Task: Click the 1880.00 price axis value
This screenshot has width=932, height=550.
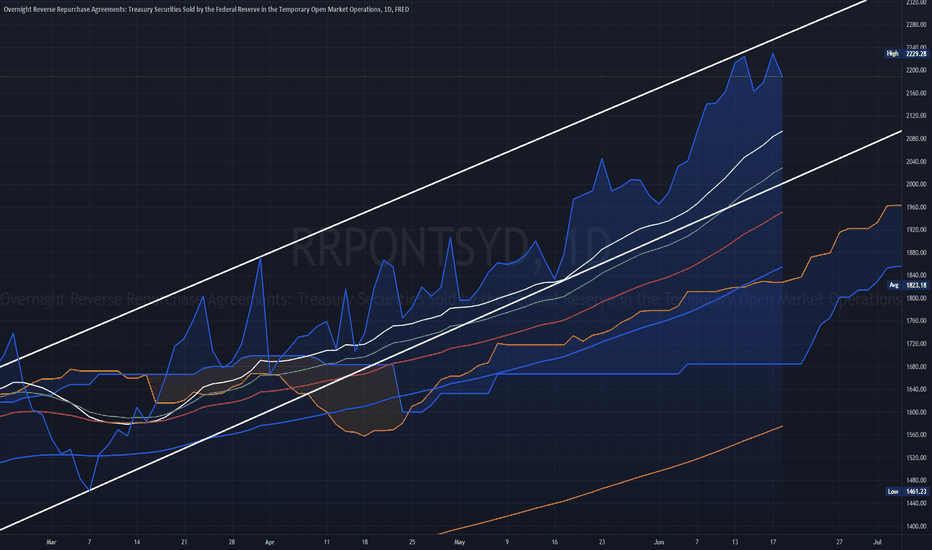Action: pyautogui.click(x=916, y=253)
